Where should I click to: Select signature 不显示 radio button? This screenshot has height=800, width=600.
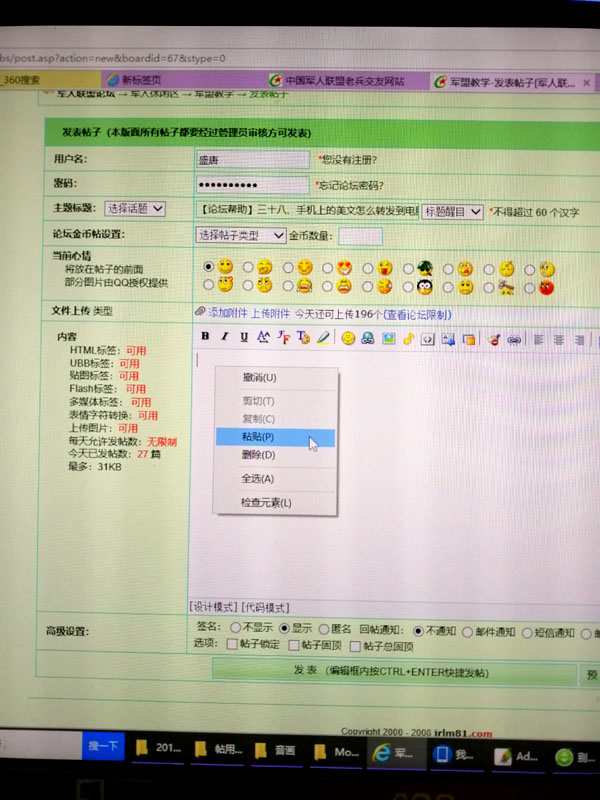pyautogui.click(x=236, y=627)
